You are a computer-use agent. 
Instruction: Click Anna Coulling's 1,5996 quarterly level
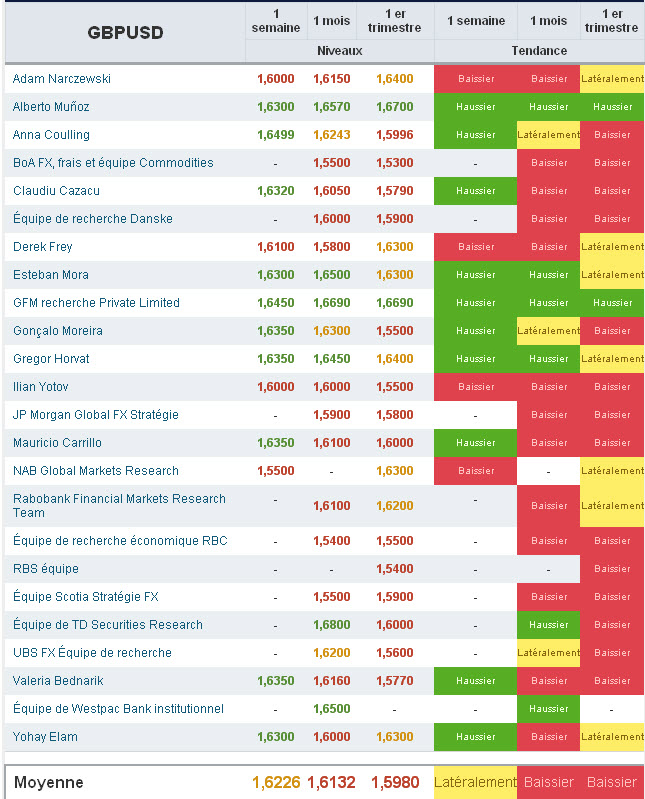(x=395, y=135)
